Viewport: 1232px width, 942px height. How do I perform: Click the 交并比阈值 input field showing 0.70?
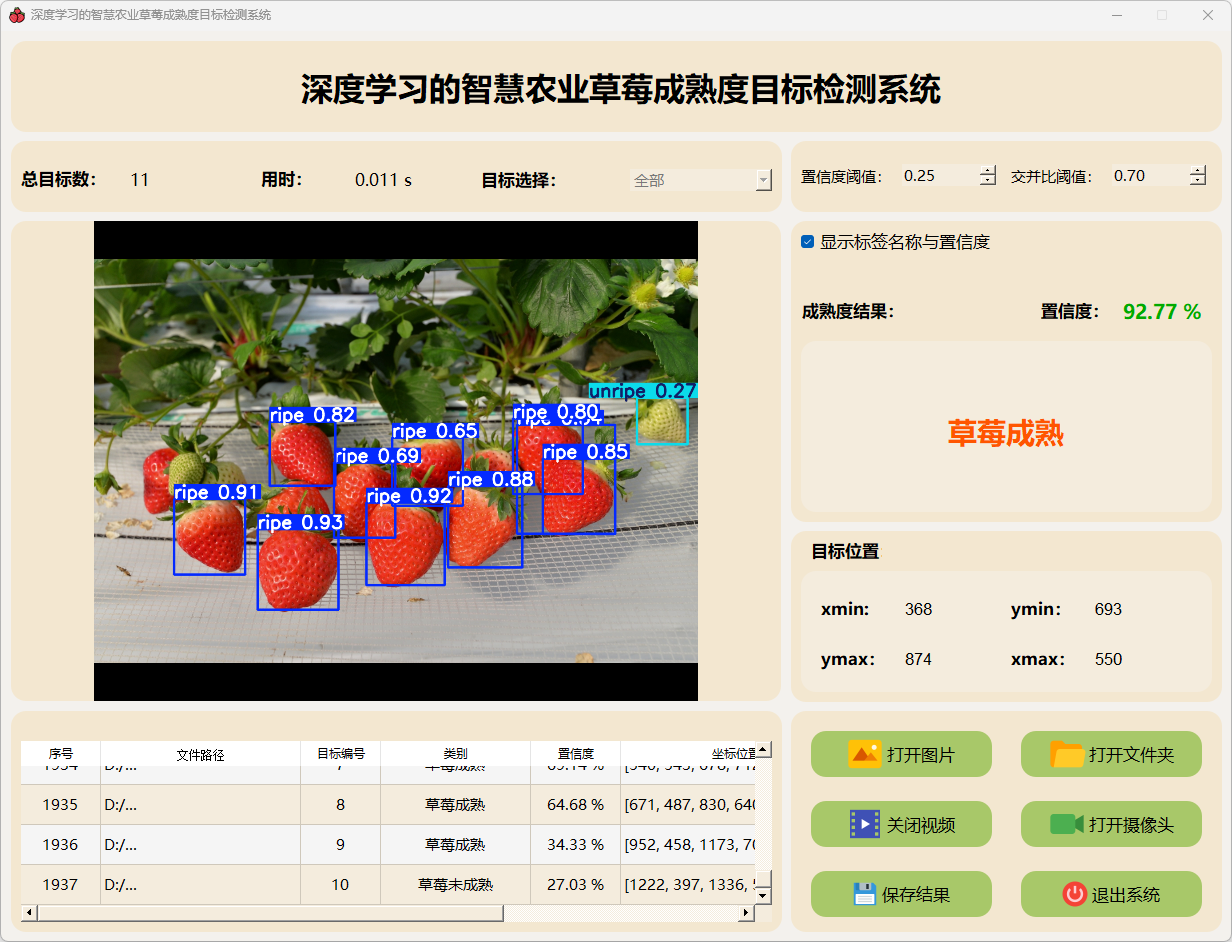click(x=1150, y=175)
